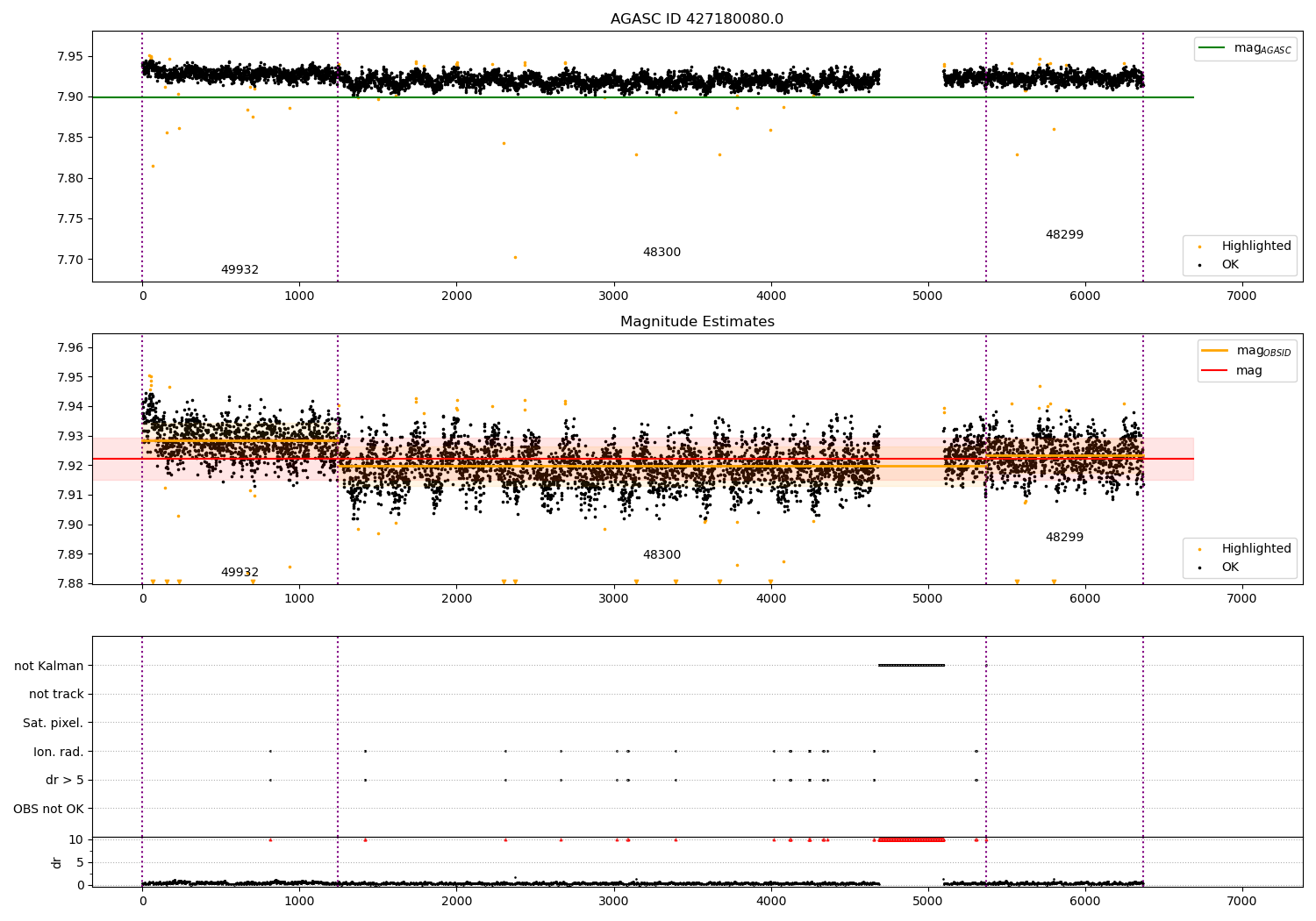The width and height of the screenshot is (1316, 921).
Task: Click the "Ion. rad." row label
Action: click(x=59, y=752)
